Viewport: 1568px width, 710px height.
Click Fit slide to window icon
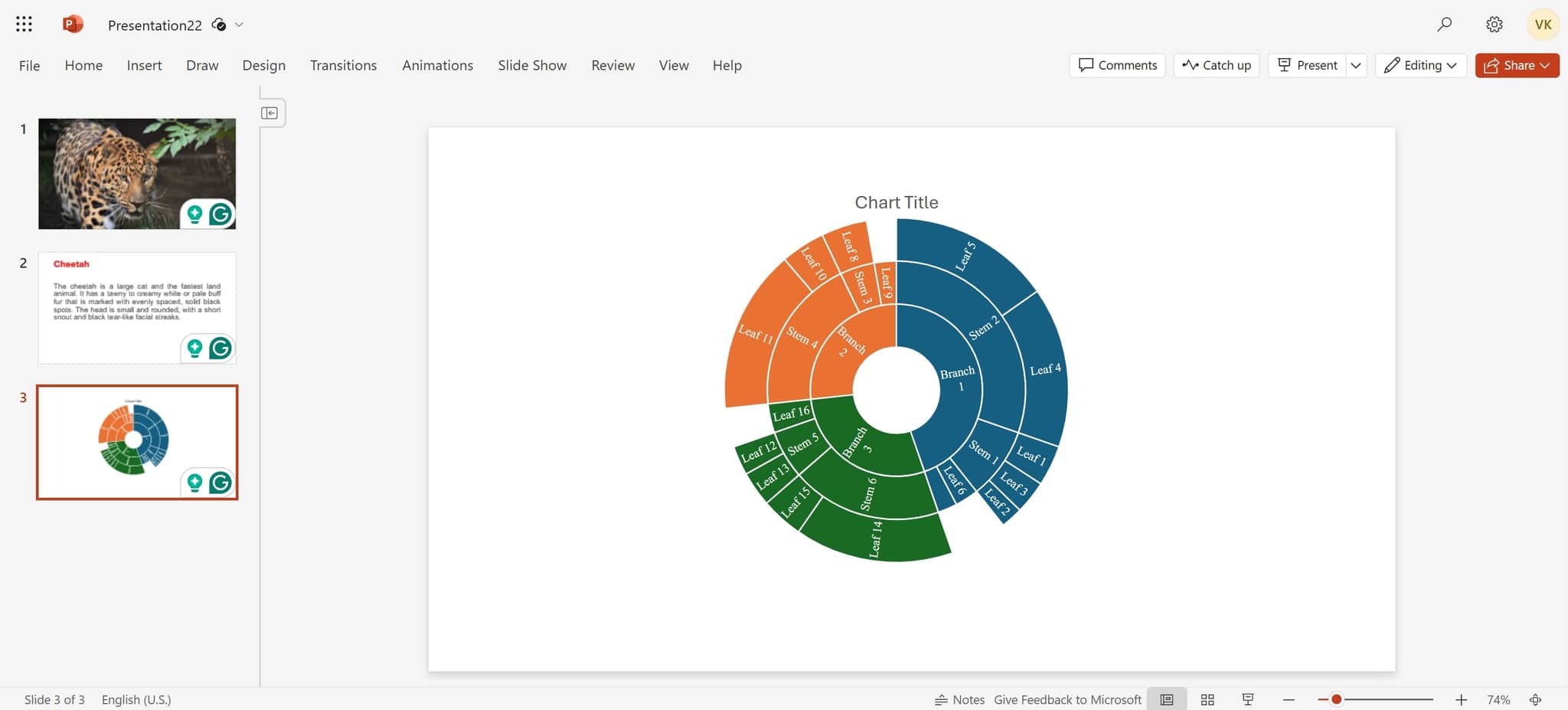pyautogui.click(x=1535, y=699)
